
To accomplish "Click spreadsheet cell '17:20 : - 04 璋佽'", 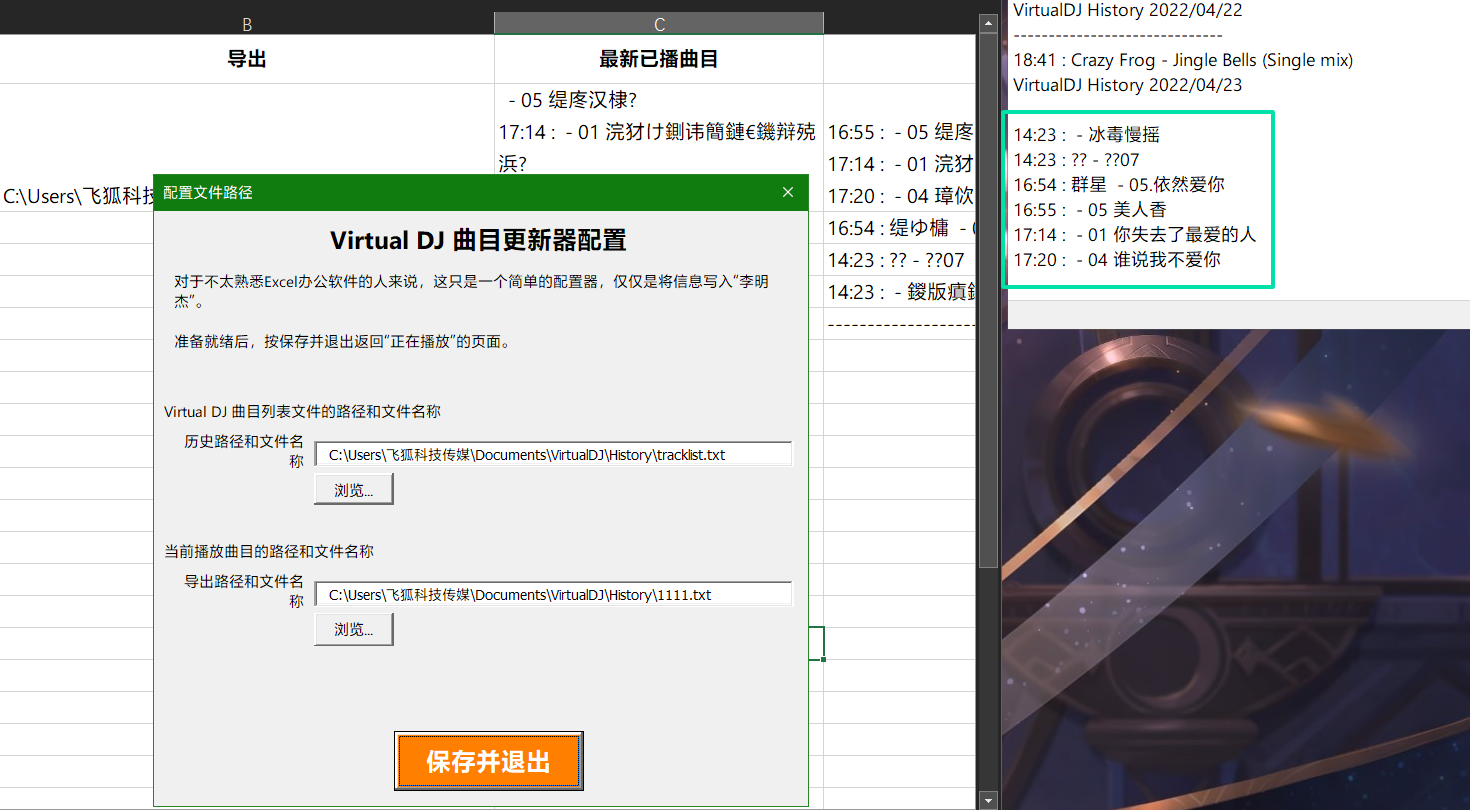I will (900, 196).
